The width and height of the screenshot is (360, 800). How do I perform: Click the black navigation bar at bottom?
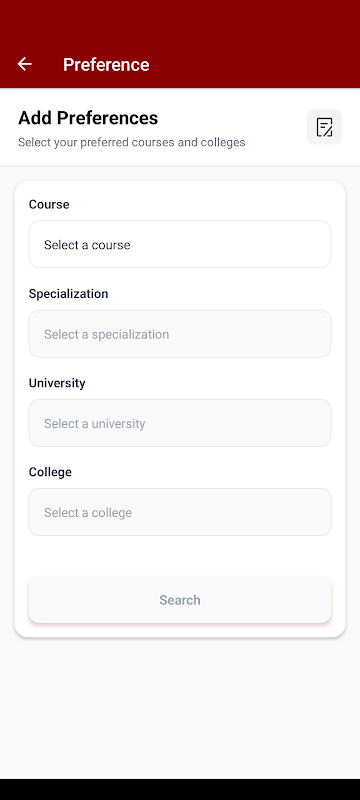[x=180, y=789]
